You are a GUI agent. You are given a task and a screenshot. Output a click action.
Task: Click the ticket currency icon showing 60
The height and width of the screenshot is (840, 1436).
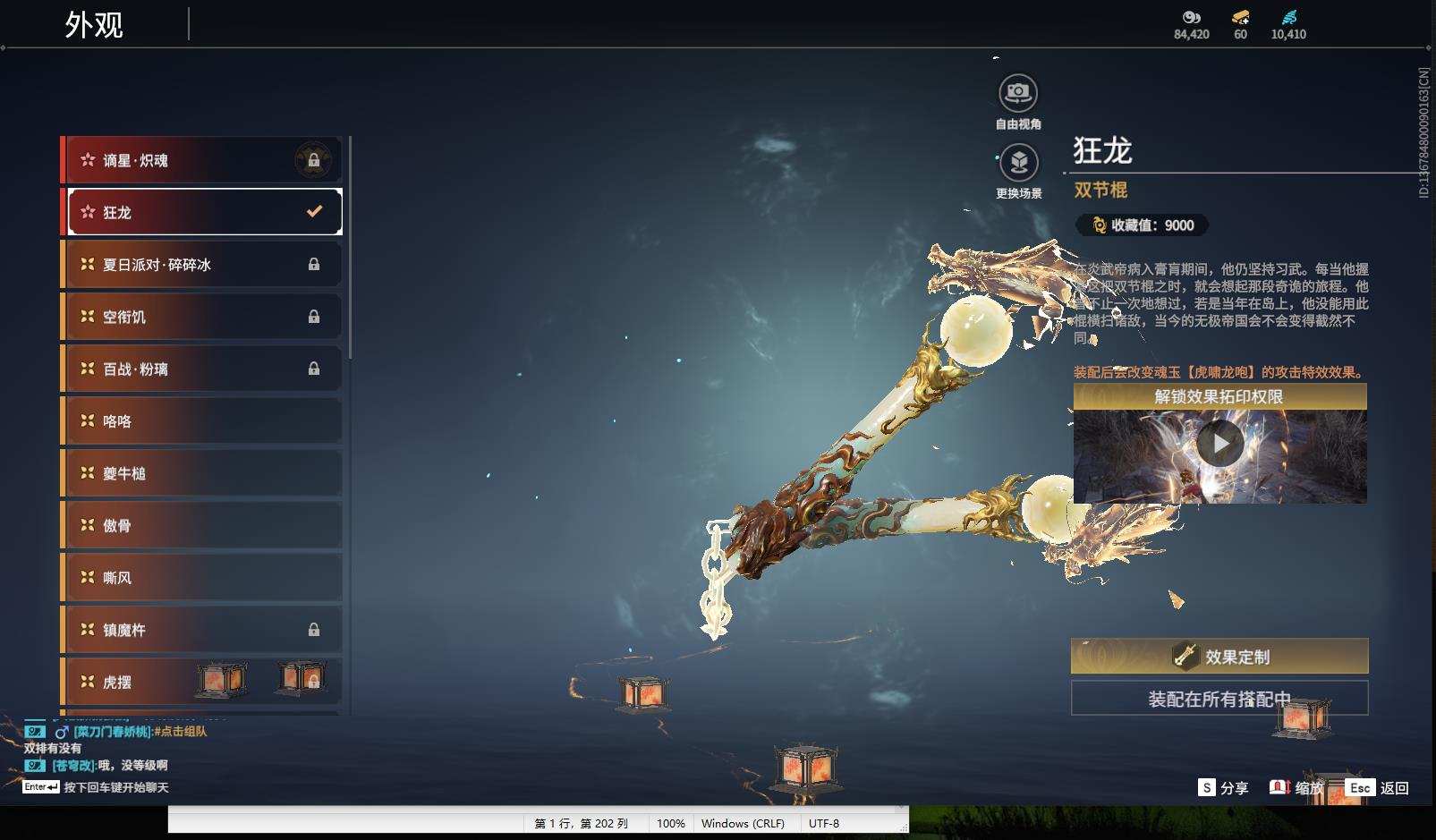(x=1240, y=17)
